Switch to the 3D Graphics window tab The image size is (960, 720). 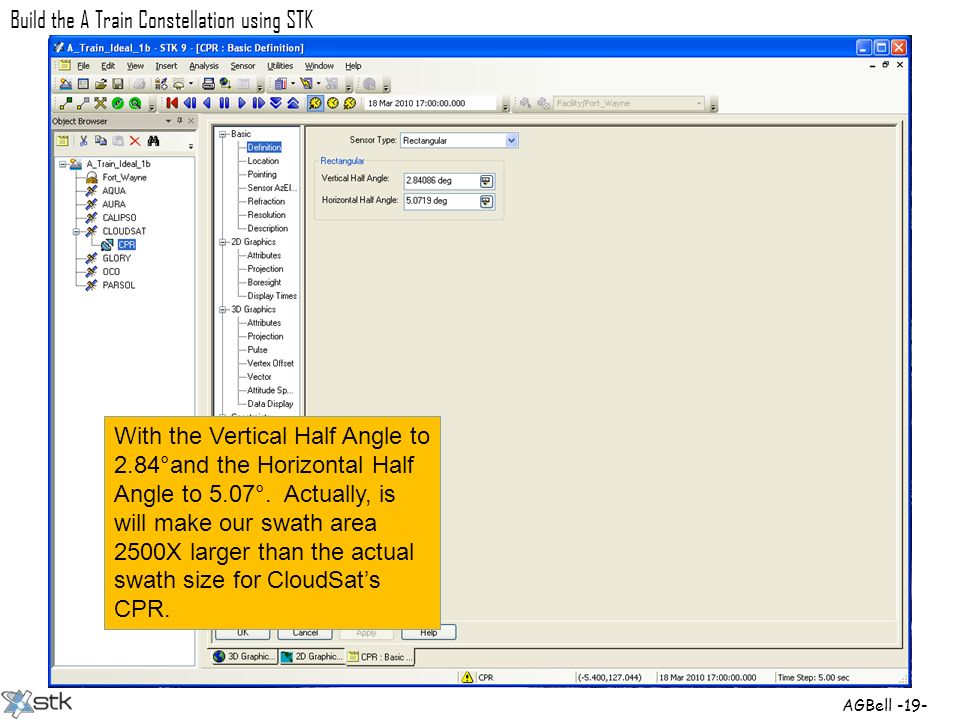(244, 656)
